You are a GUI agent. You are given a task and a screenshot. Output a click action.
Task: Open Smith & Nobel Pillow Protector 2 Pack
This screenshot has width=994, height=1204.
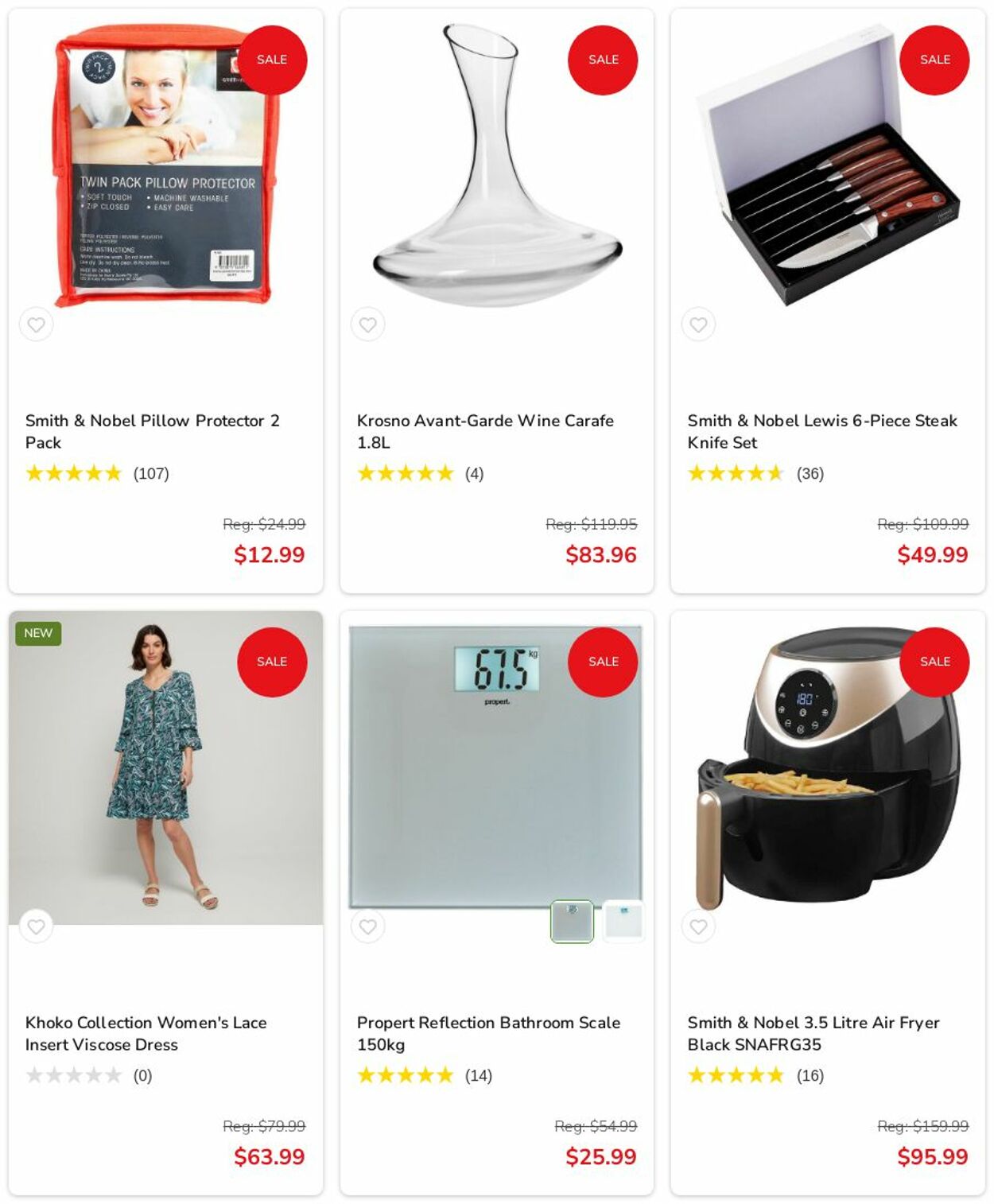153,431
